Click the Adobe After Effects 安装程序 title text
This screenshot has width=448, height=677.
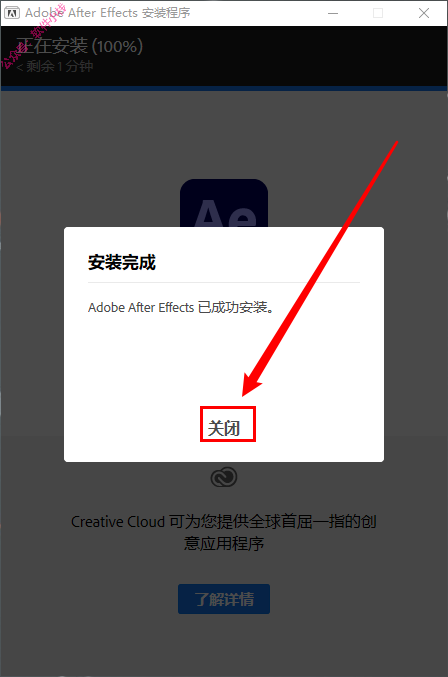[107, 13]
